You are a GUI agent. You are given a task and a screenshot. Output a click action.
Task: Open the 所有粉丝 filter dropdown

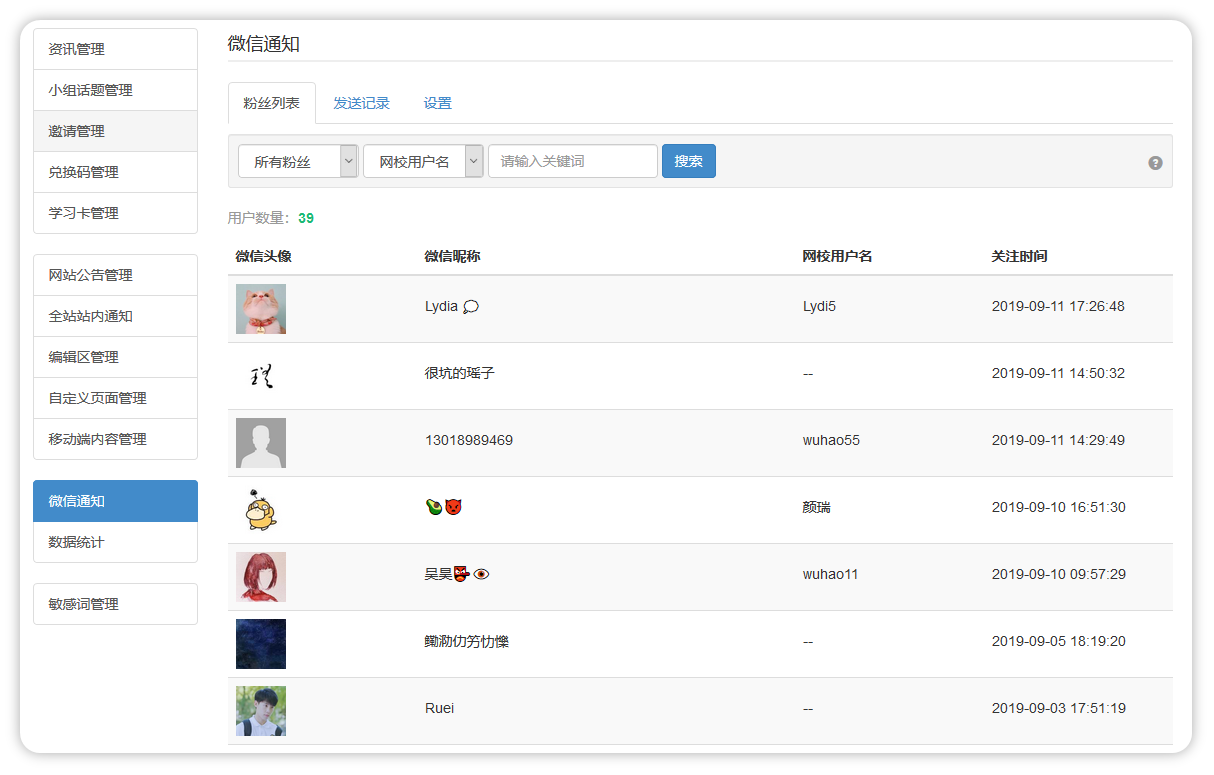click(x=298, y=161)
